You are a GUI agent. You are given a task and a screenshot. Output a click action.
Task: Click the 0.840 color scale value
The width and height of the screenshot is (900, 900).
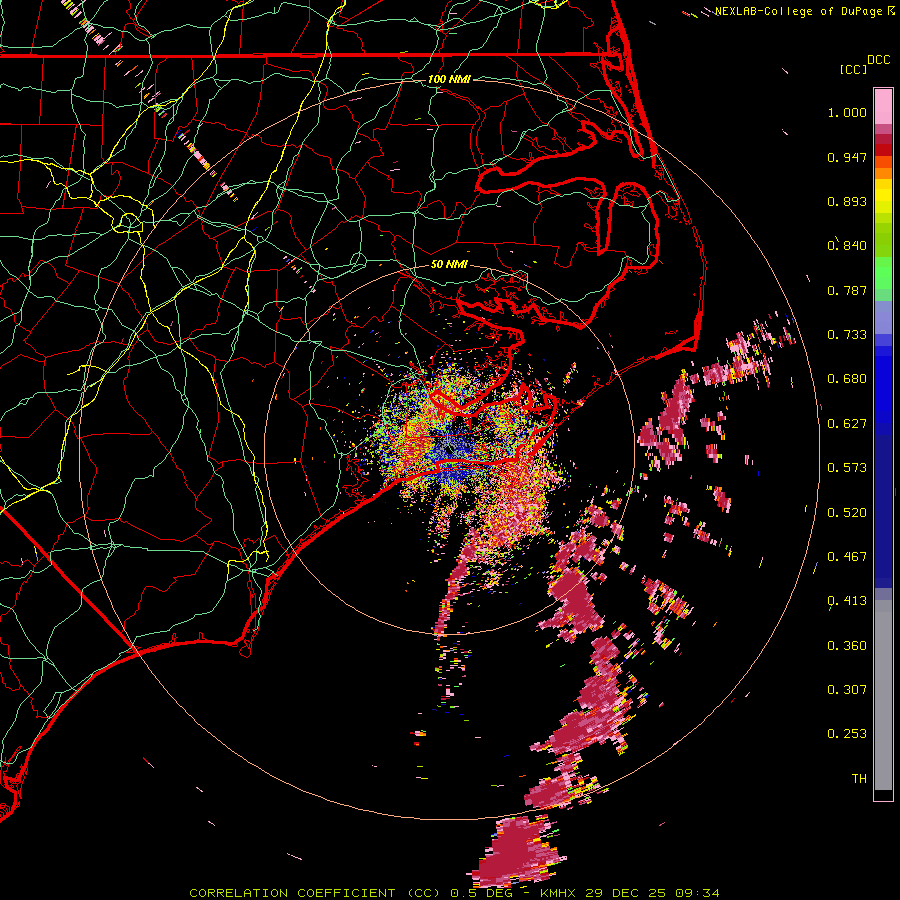click(x=847, y=246)
